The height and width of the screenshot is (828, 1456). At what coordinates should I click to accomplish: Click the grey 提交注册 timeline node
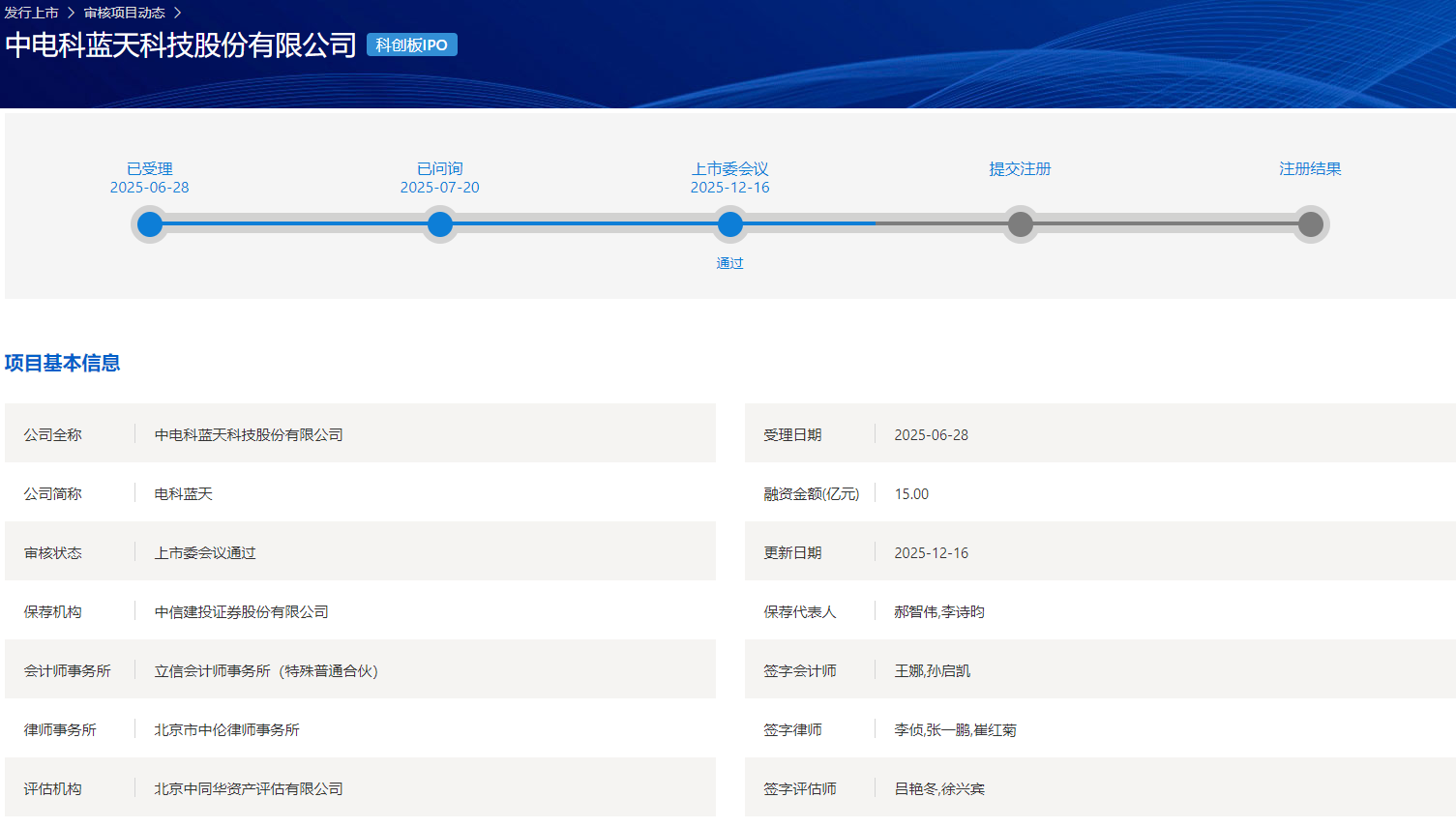1020,224
